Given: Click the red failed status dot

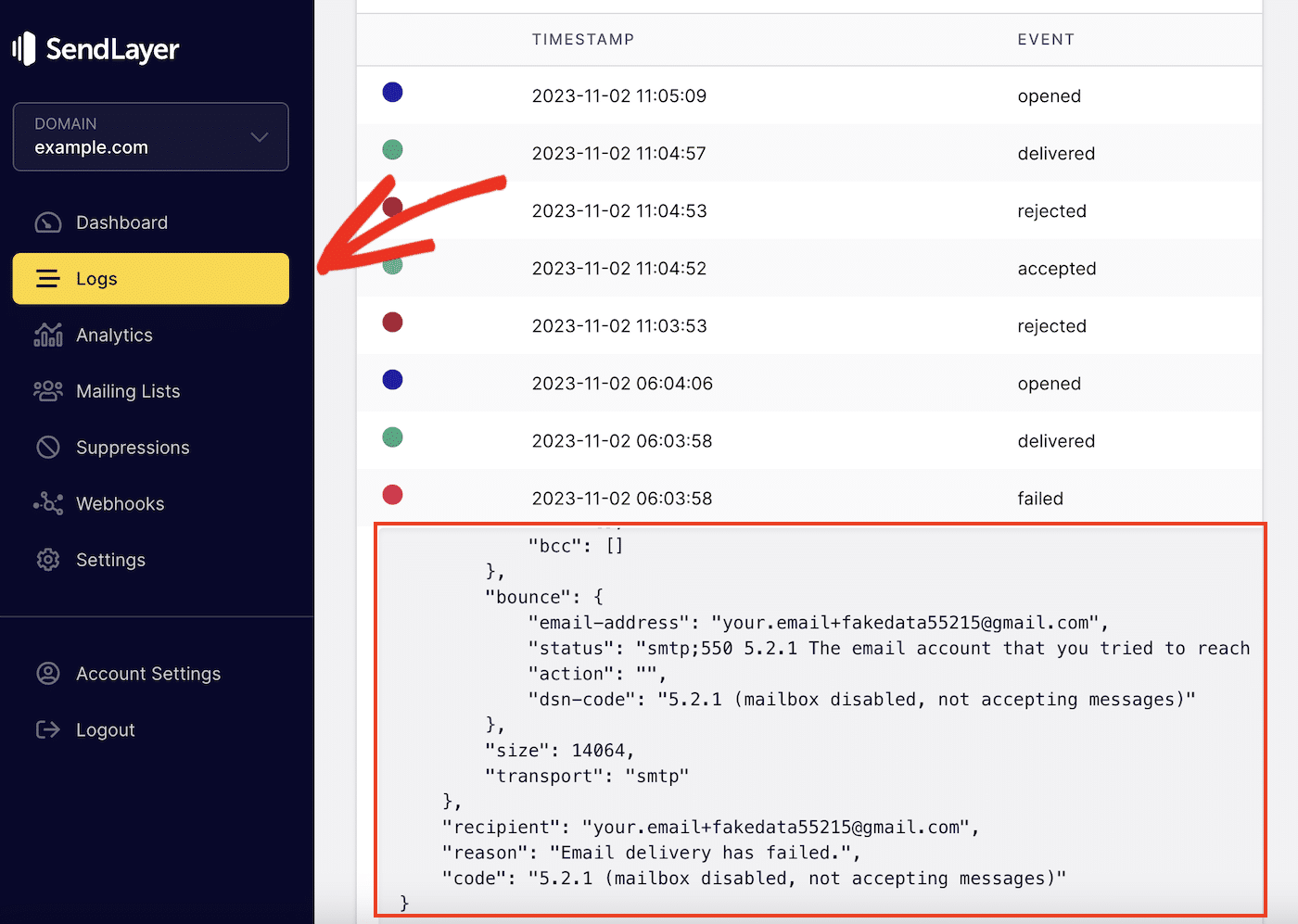Looking at the screenshot, I should tap(392, 494).
